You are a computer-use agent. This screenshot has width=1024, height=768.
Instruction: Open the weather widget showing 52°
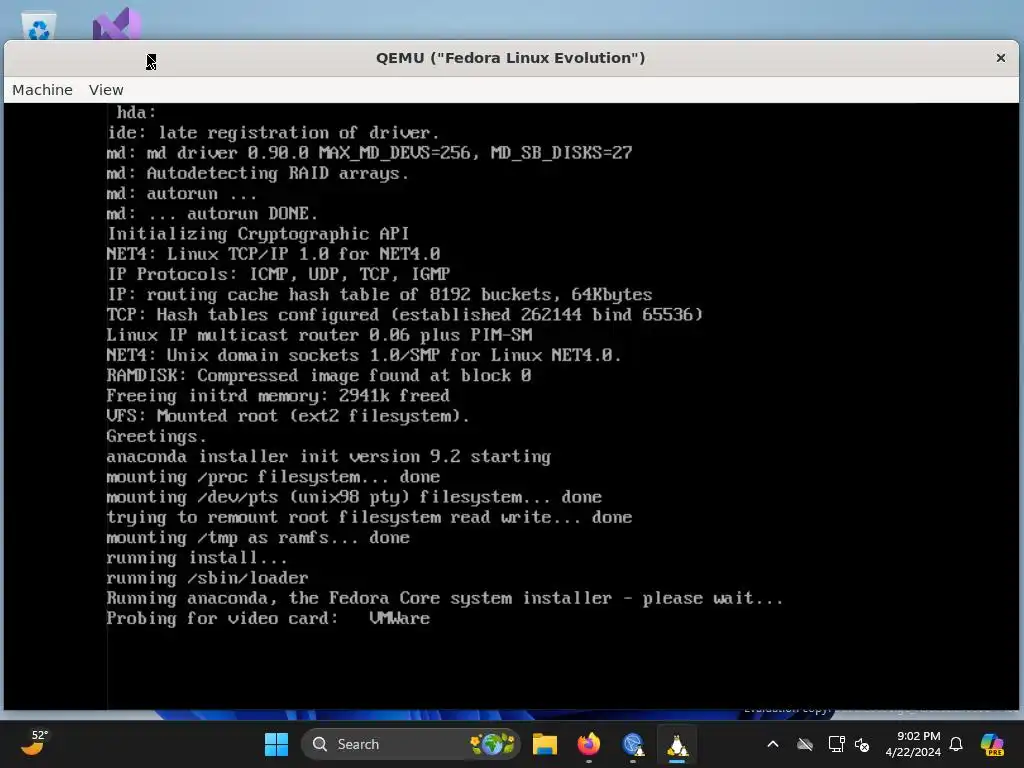[x=35, y=743]
